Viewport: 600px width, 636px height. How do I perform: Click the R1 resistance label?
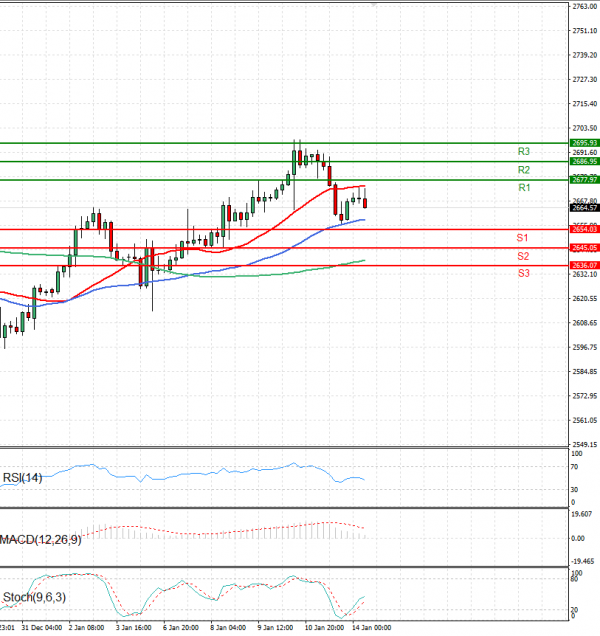click(523, 188)
